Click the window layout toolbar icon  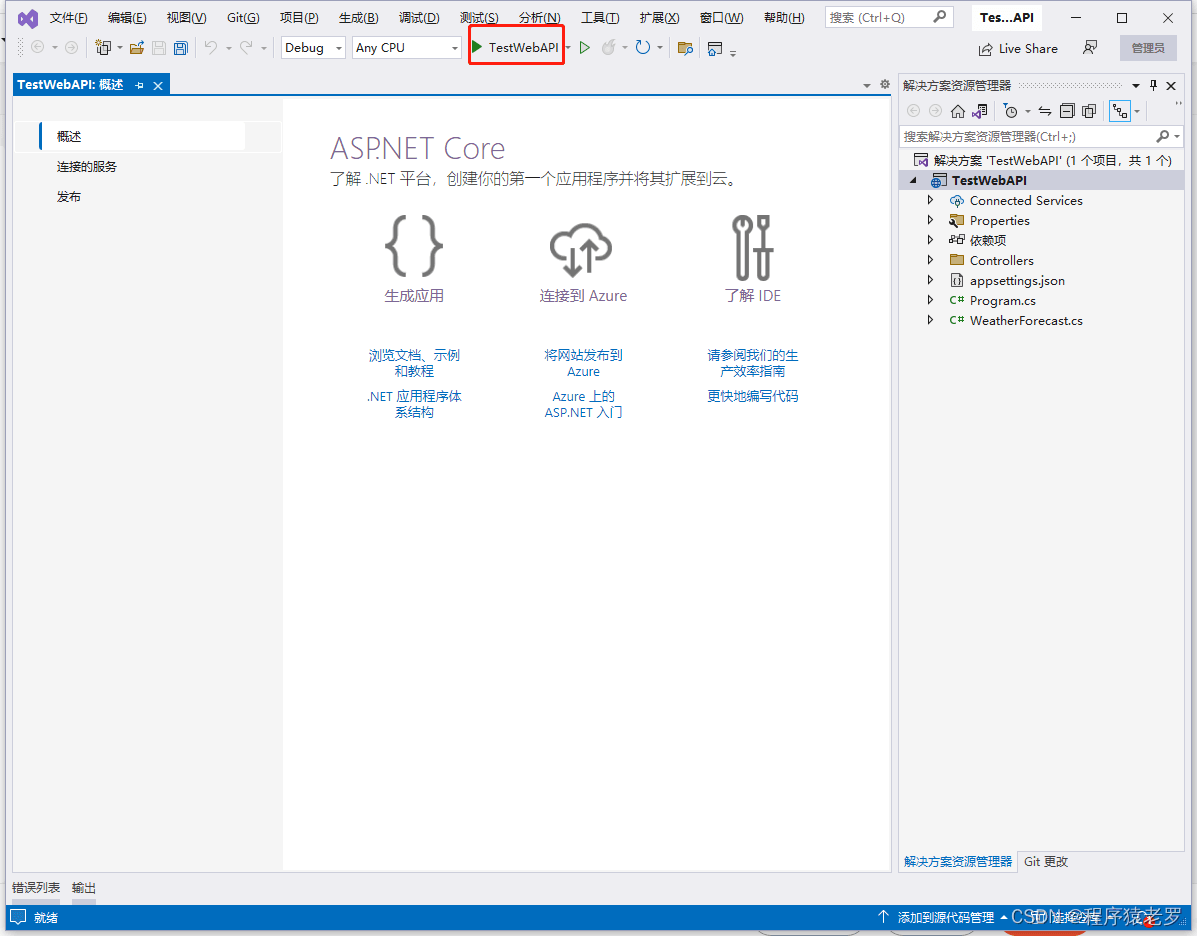pos(715,49)
